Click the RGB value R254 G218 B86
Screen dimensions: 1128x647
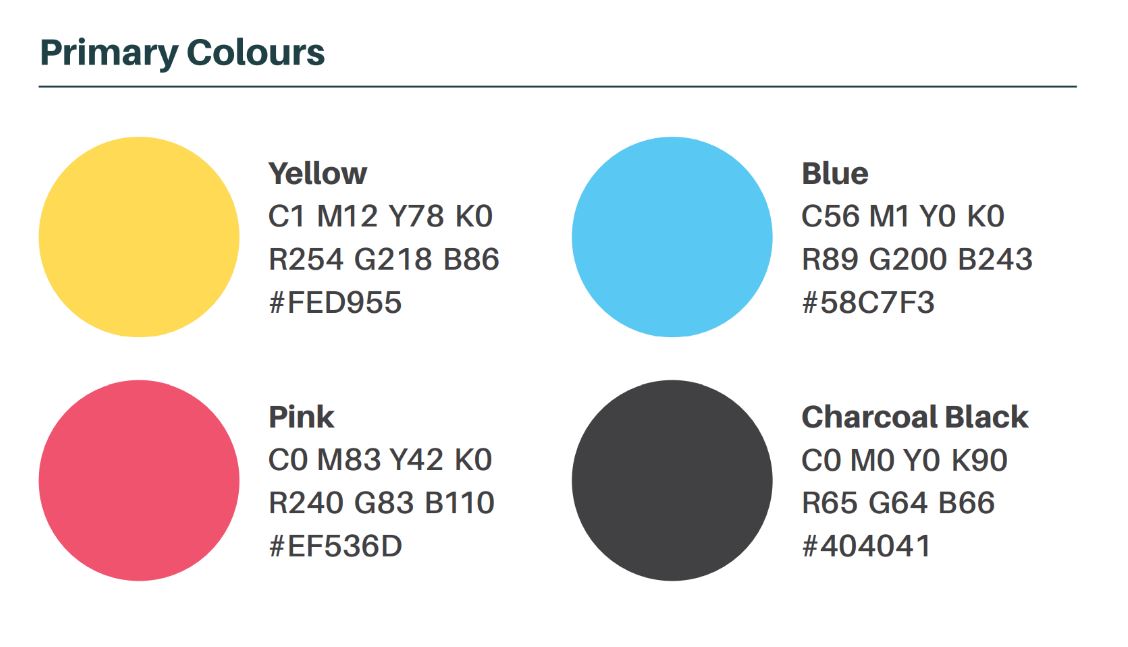coord(383,260)
